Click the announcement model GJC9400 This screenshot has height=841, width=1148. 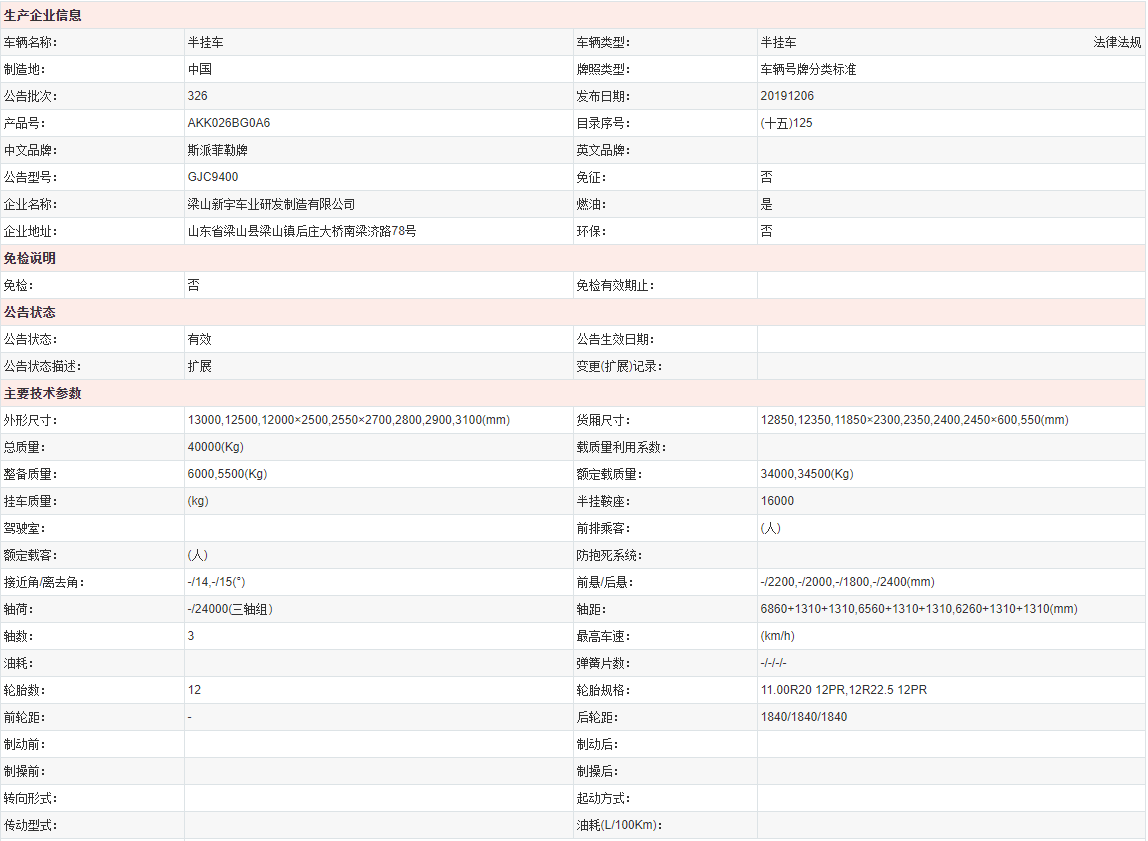[213, 177]
